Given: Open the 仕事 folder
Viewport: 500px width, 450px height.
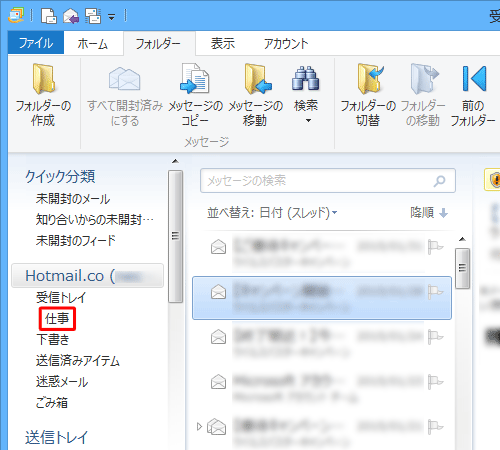Looking at the screenshot, I should coord(57,319).
